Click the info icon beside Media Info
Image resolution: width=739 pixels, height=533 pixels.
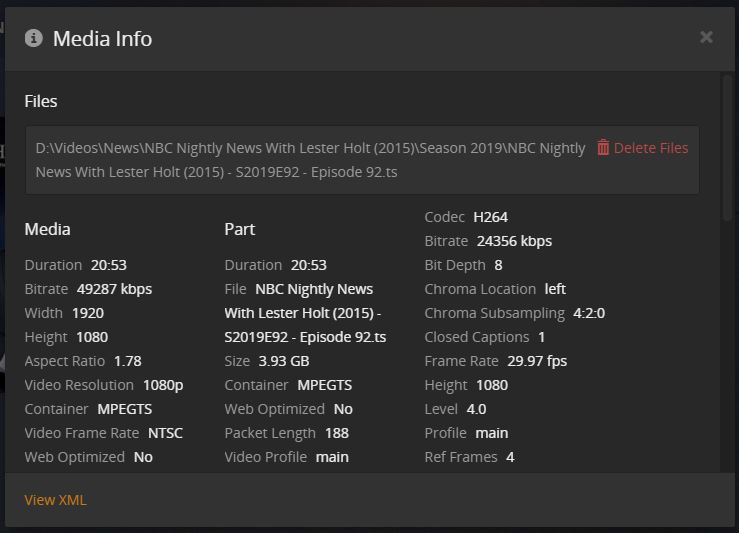[x=34, y=38]
